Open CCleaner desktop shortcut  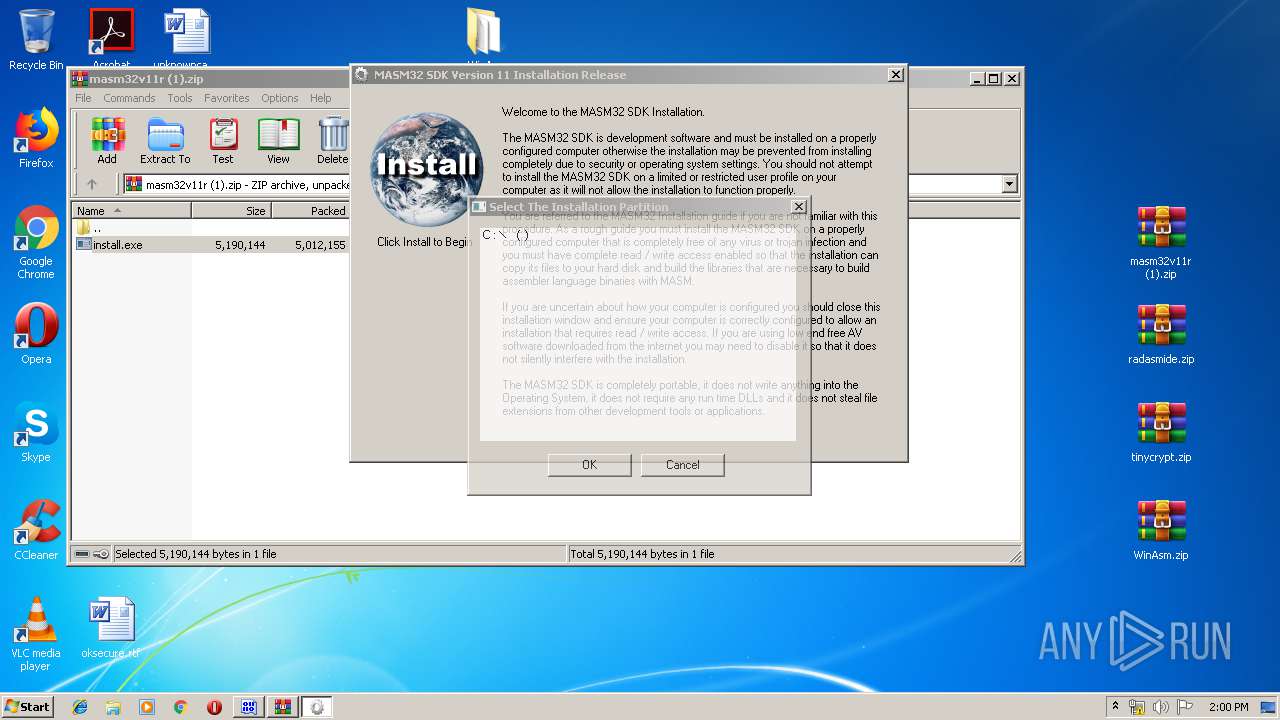pos(36,530)
